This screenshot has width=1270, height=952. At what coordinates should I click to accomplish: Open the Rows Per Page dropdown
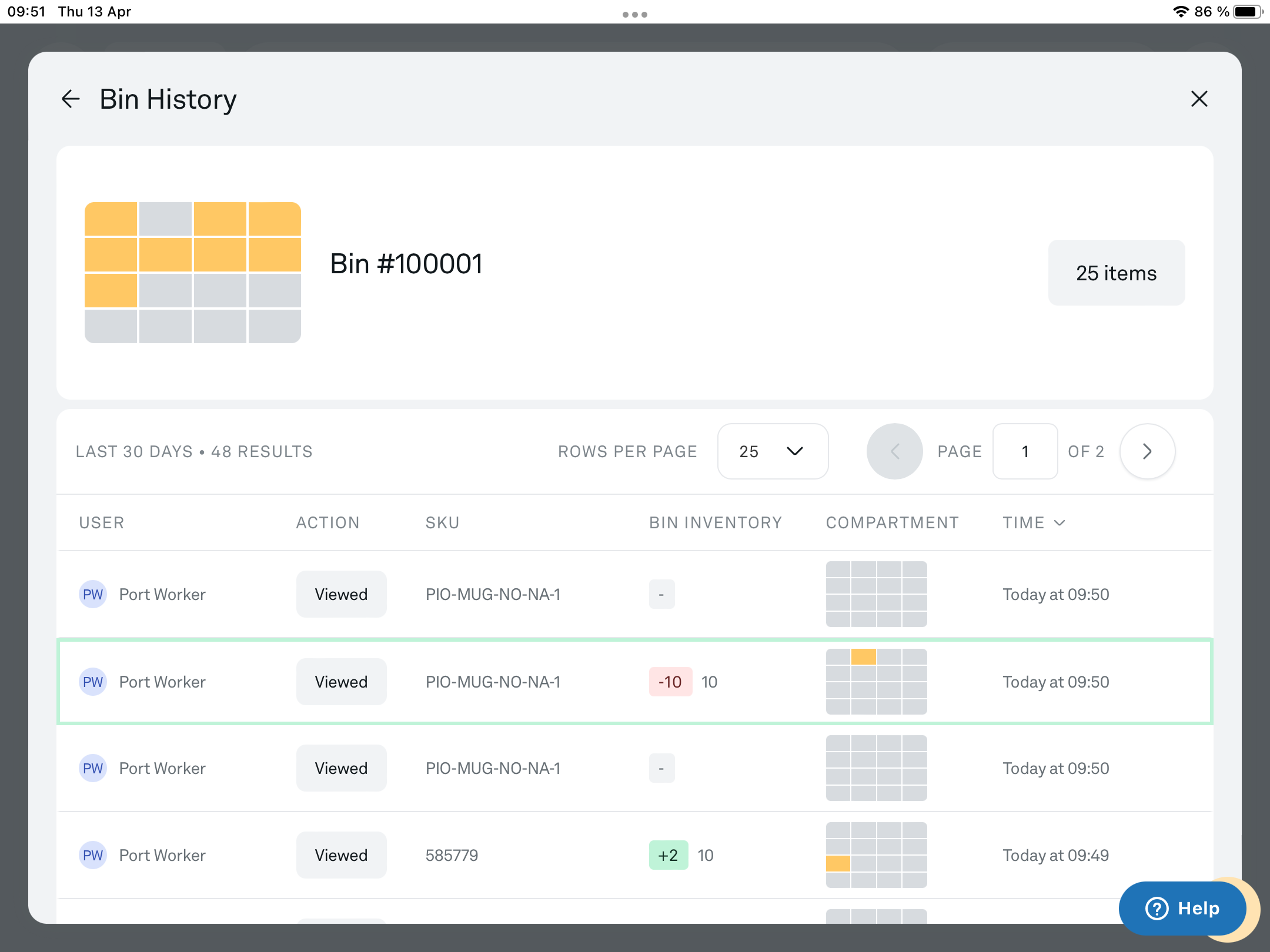tap(773, 451)
